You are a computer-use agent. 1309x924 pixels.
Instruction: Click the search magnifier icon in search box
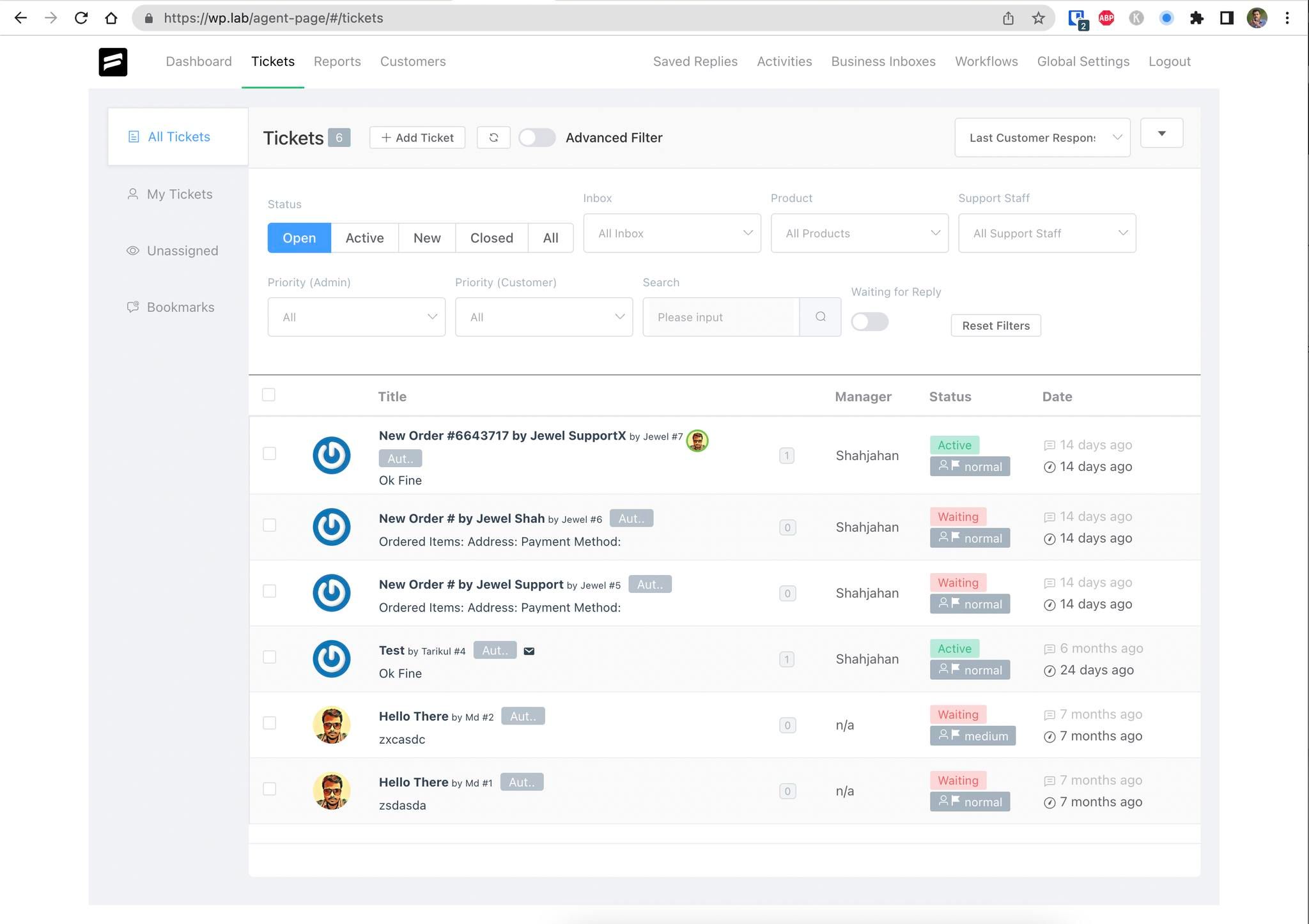tap(820, 316)
